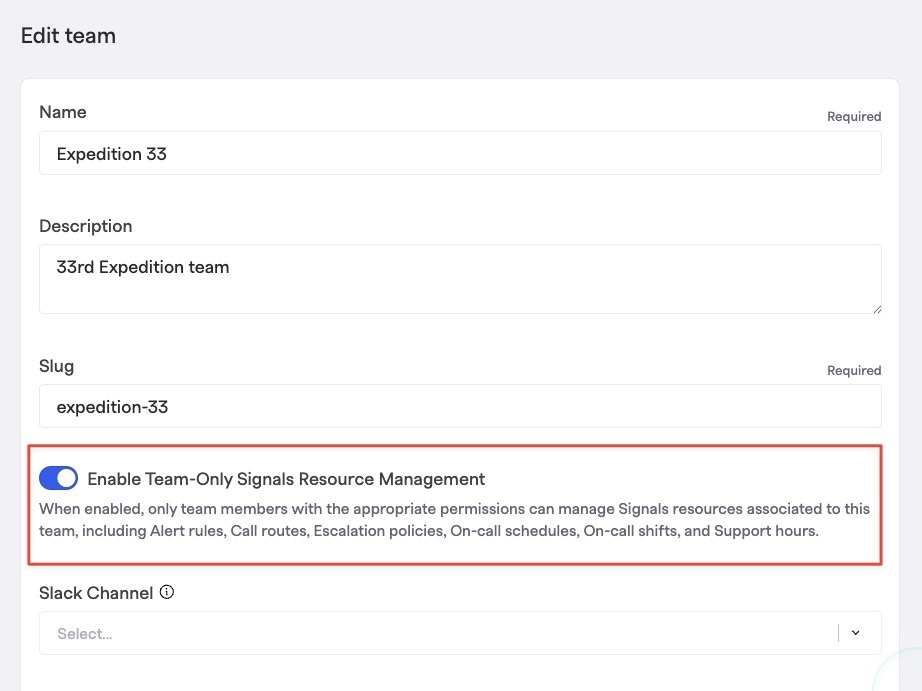Click the description paragraph starting 'When enabled'
922x691 pixels.
pyautogui.click(x=455, y=520)
